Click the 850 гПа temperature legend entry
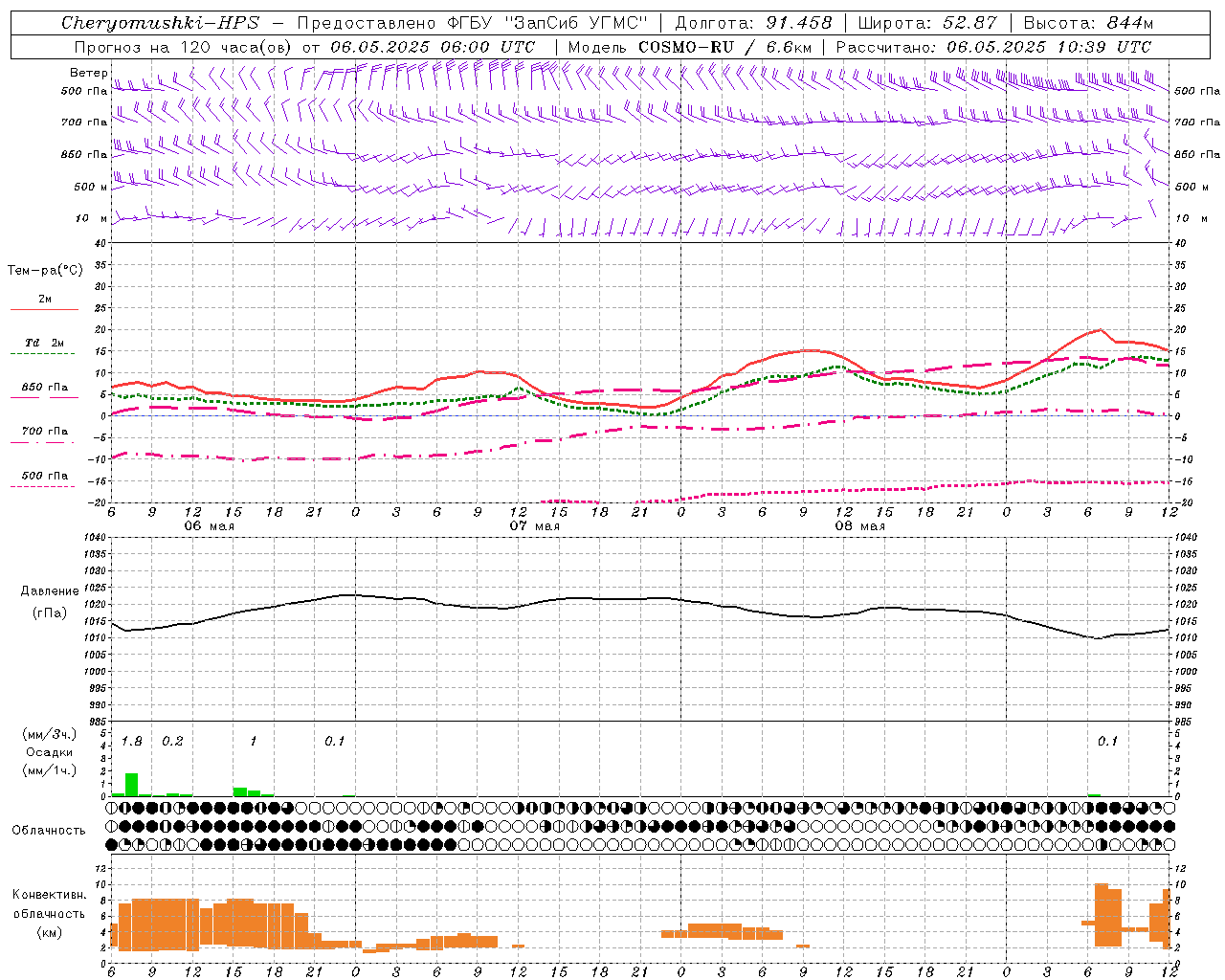Screen dimensions: 1225x980 coord(45,388)
